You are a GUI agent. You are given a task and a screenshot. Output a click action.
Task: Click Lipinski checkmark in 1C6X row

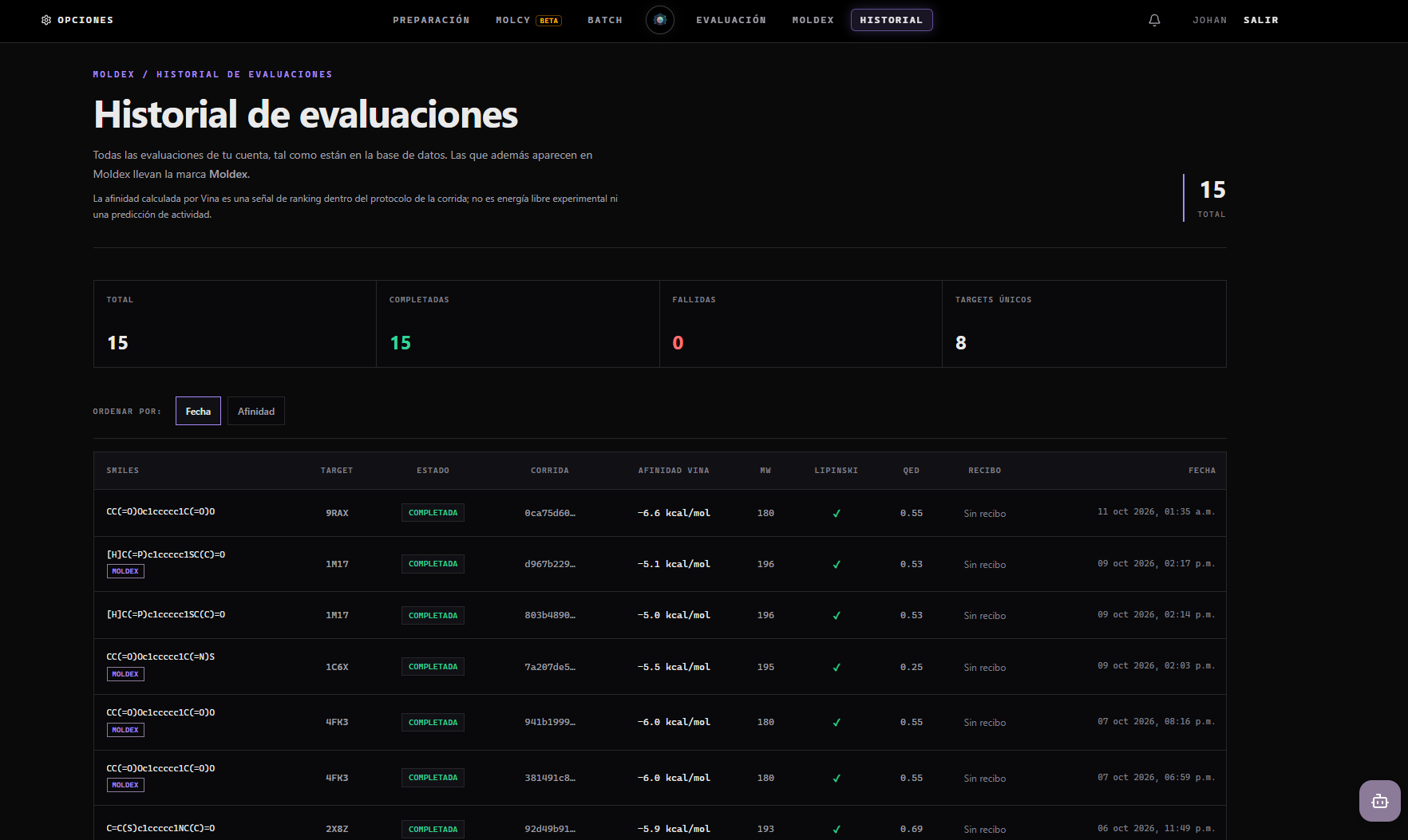click(836, 668)
